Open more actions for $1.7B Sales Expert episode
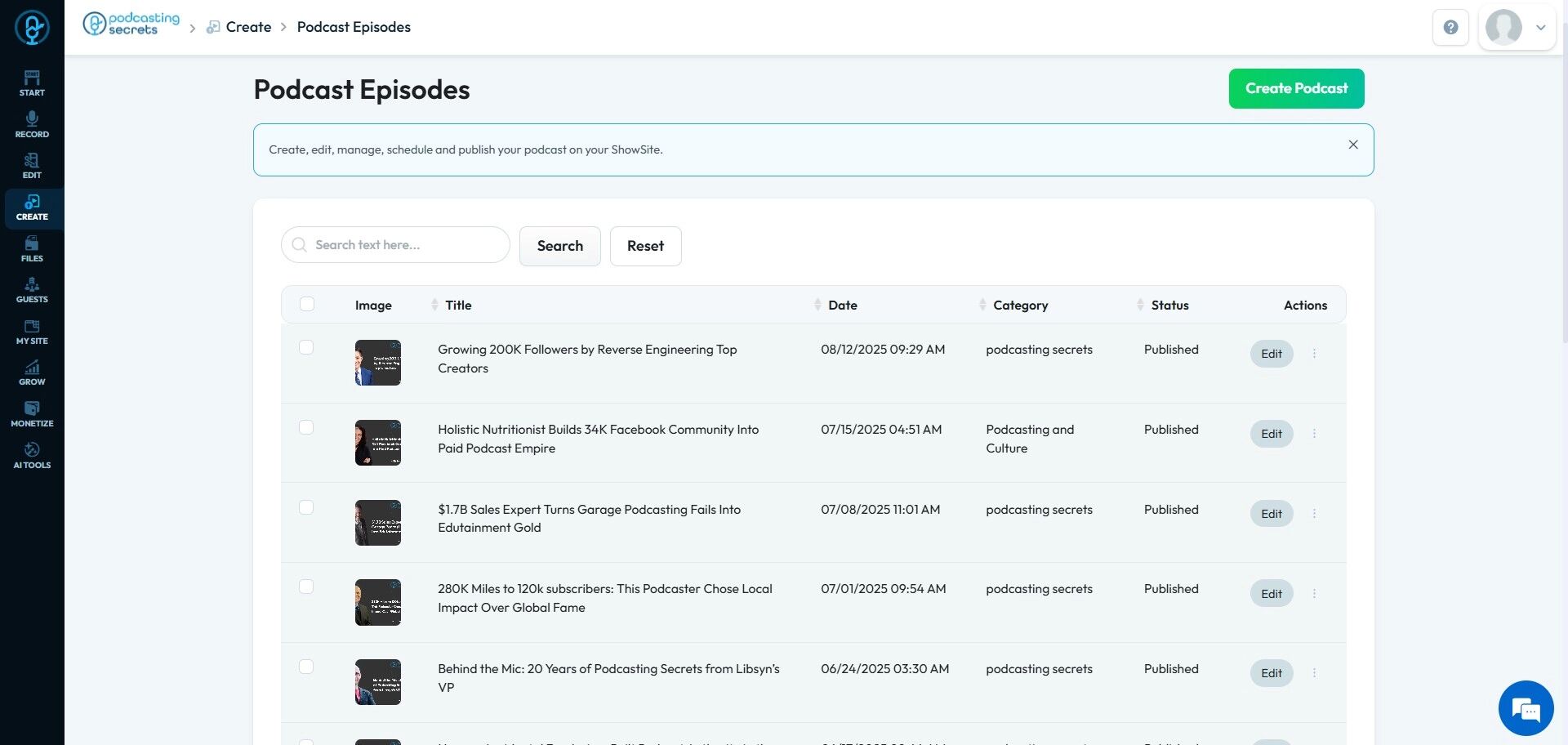The height and width of the screenshot is (745, 1568). pos(1314,514)
